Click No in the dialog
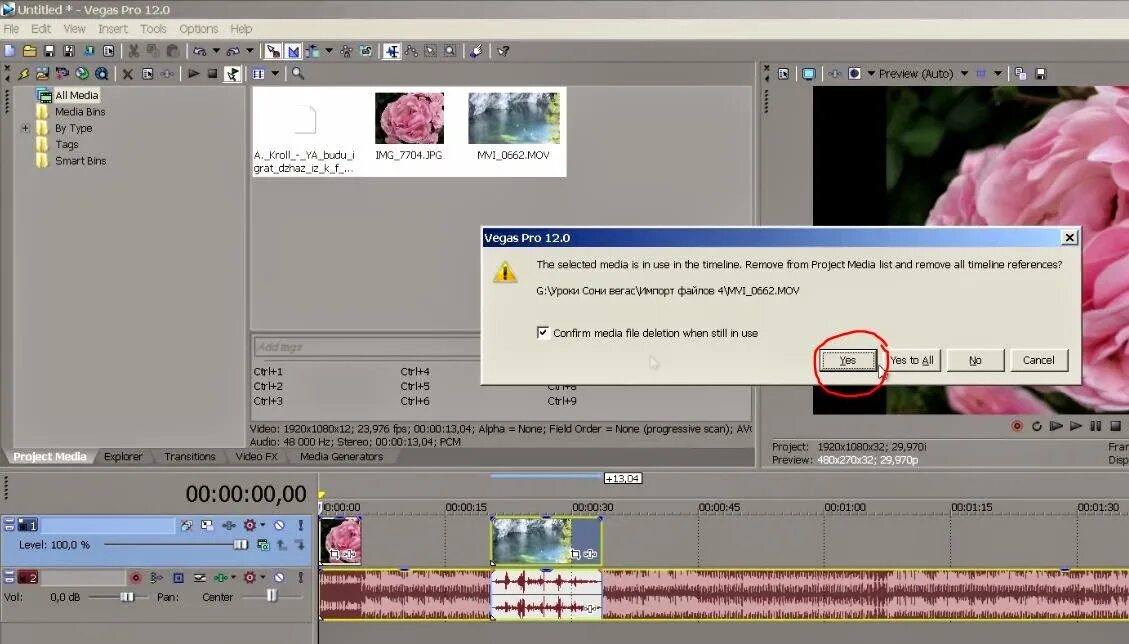 [975, 360]
